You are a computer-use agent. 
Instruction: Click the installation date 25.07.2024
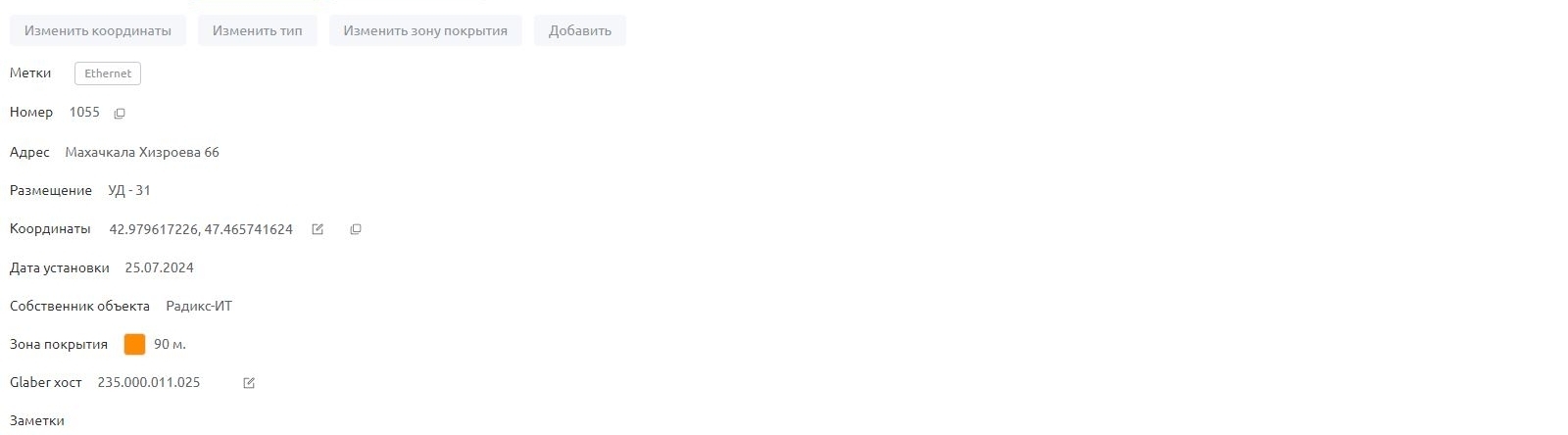pyautogui.click(x=160, y=267)
